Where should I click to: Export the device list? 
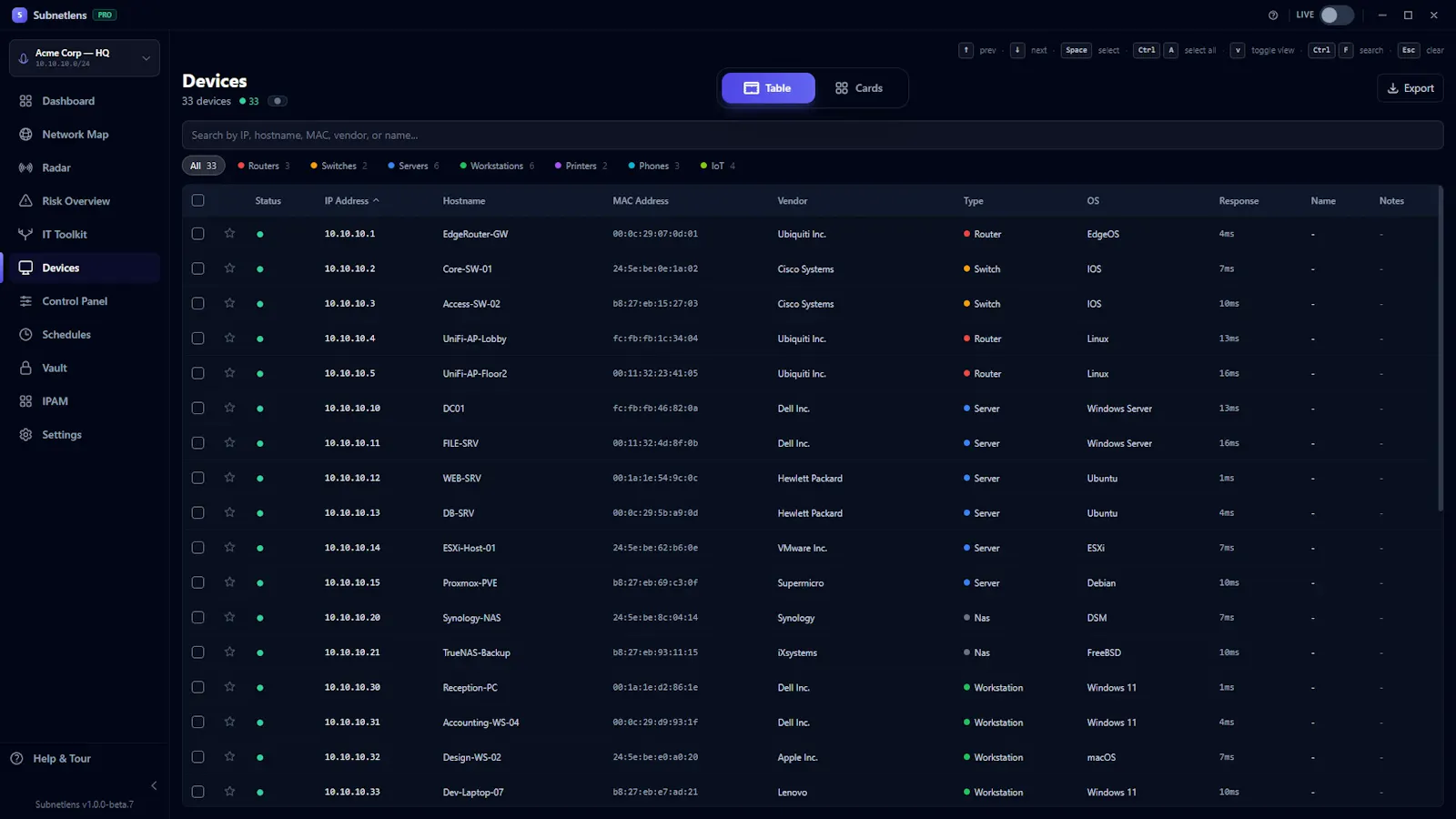click(1410, 88)
